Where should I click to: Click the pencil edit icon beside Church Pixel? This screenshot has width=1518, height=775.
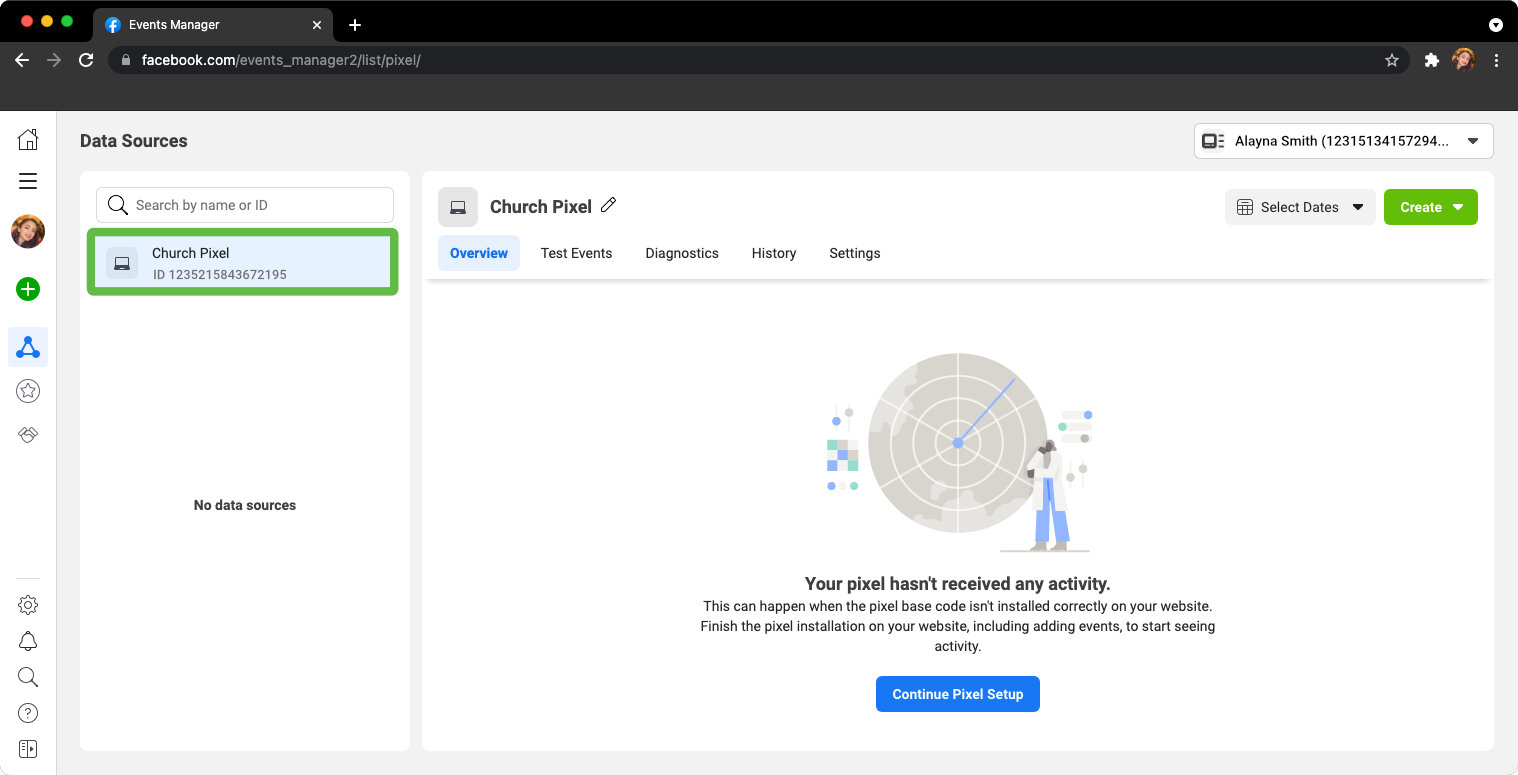click(608, 205)
